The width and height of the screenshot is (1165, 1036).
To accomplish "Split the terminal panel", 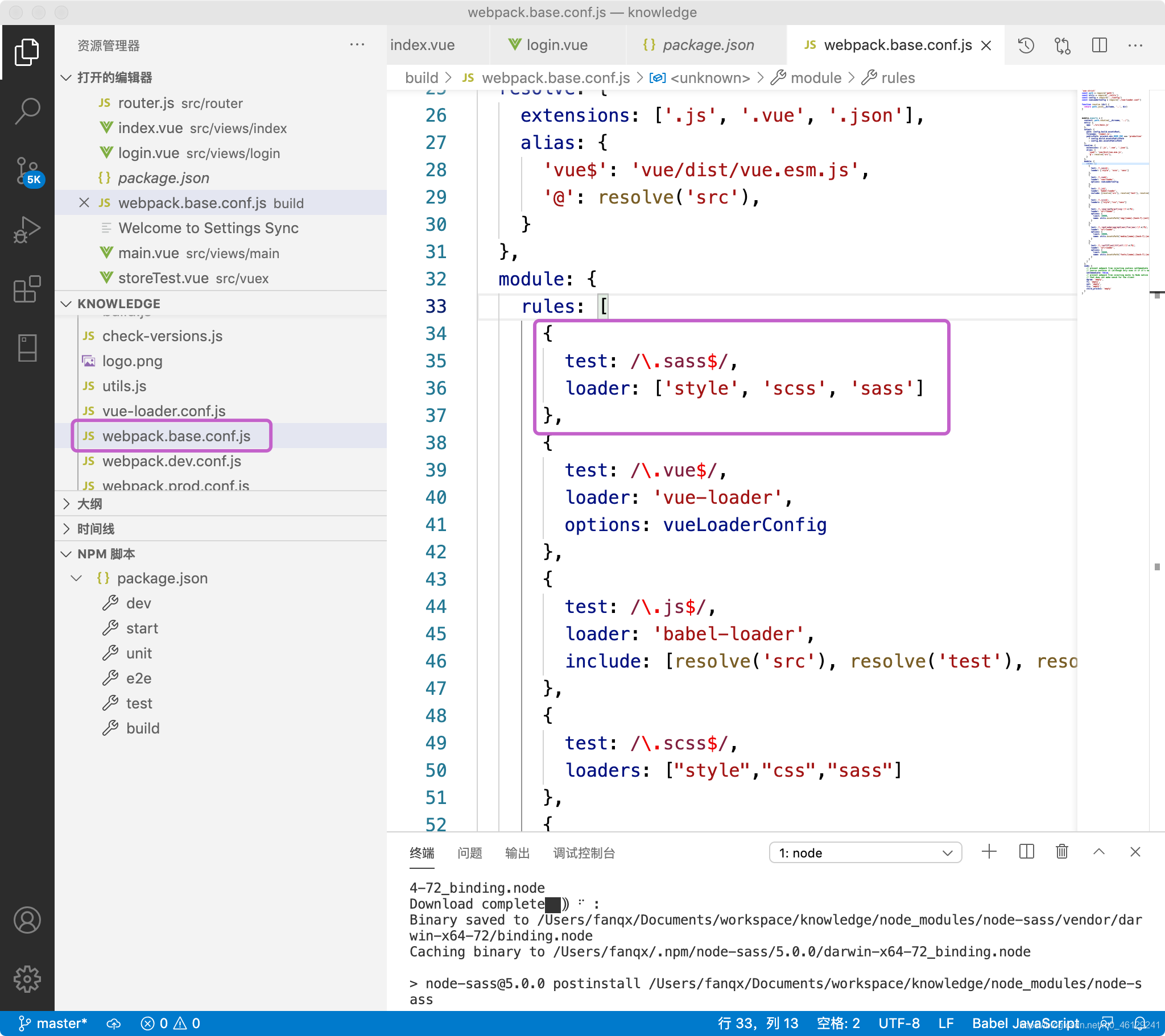I will click(1027, 852).
